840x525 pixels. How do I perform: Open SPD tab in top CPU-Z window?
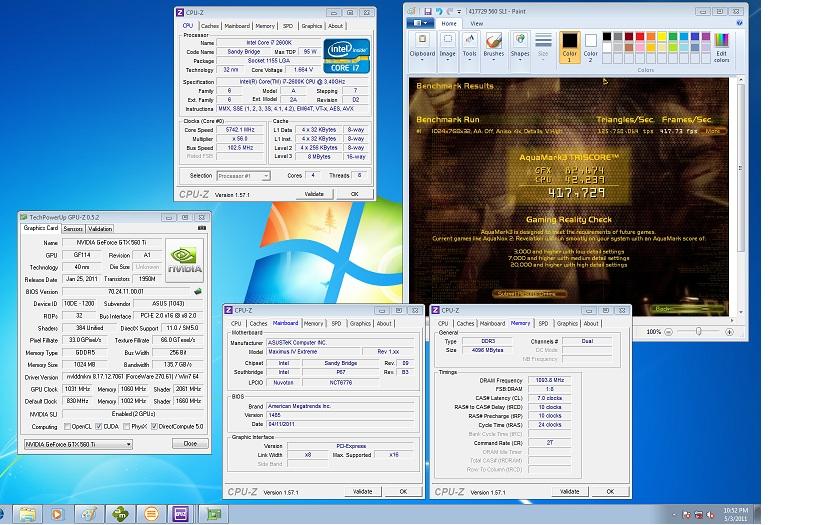pos(288,26)
